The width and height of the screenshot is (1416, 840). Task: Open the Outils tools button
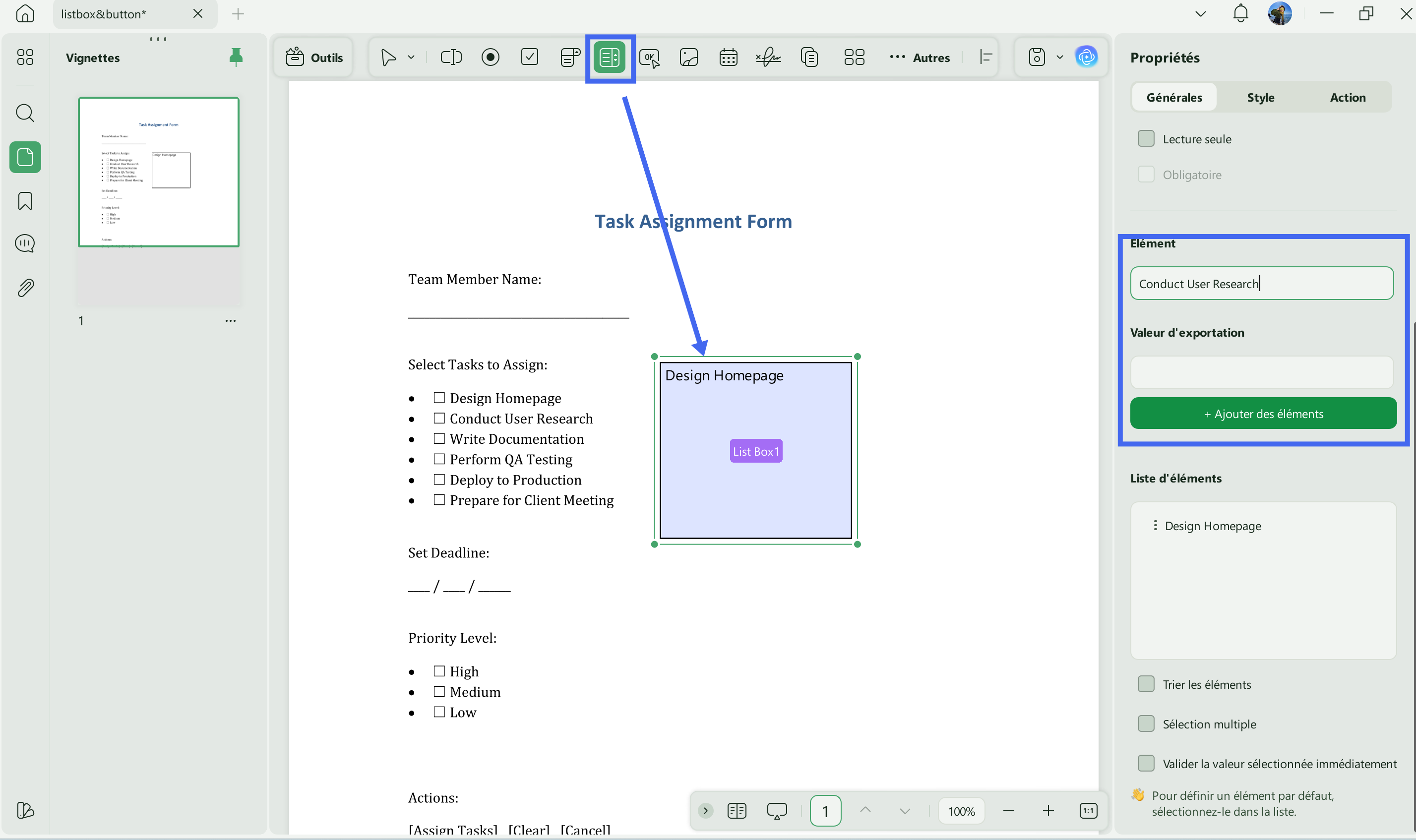[x=314, y=57]
